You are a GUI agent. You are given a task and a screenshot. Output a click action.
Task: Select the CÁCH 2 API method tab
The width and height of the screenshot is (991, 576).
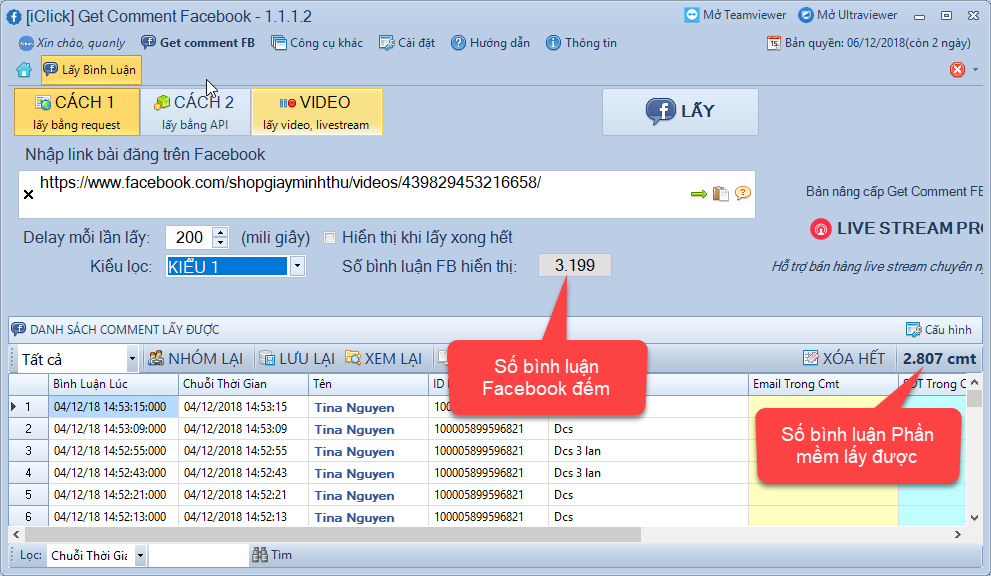coord(195,112)
